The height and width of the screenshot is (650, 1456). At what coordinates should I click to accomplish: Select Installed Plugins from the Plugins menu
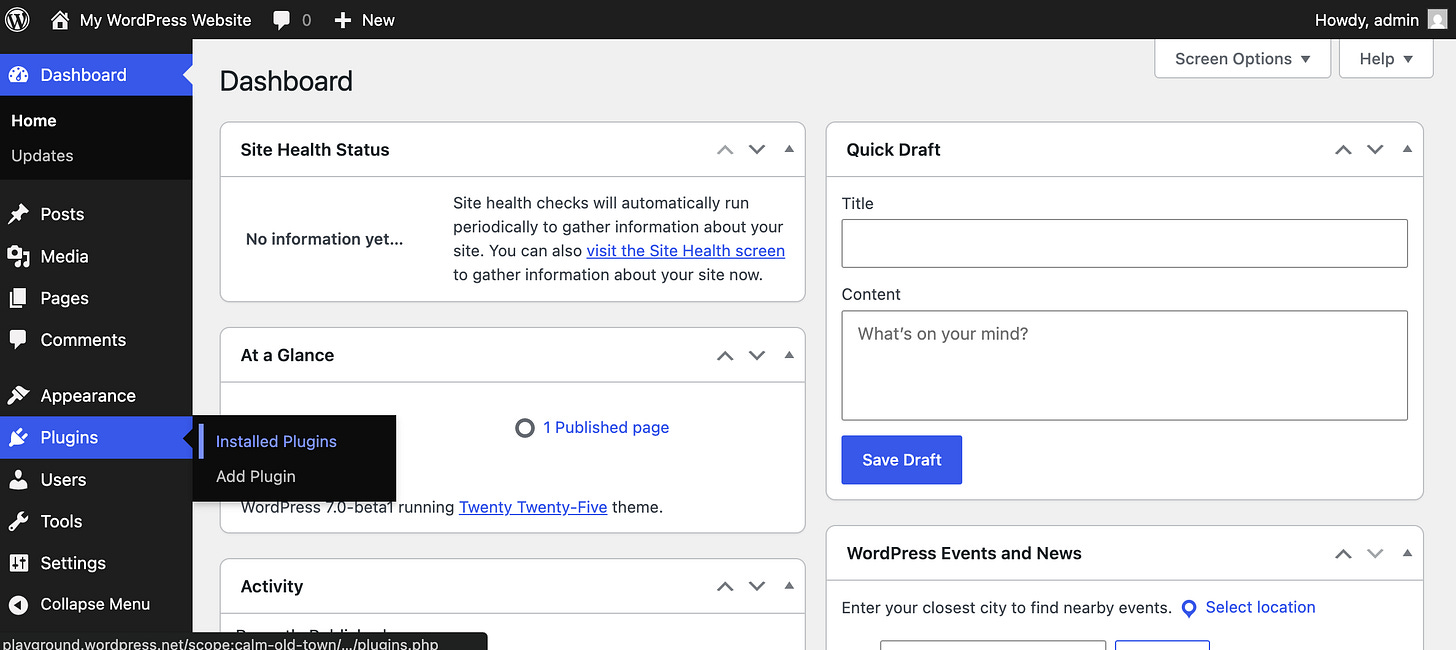click(x=276, y=441)
